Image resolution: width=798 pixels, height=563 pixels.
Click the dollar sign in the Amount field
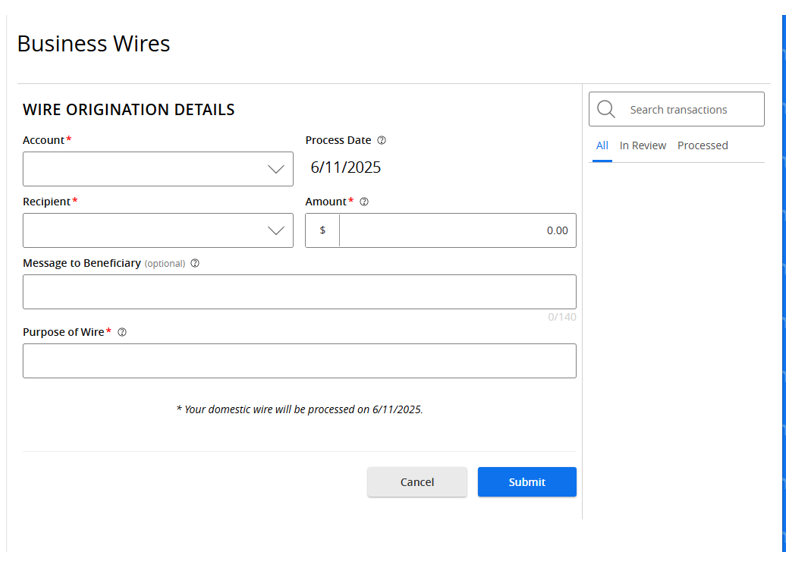point(323,231)
